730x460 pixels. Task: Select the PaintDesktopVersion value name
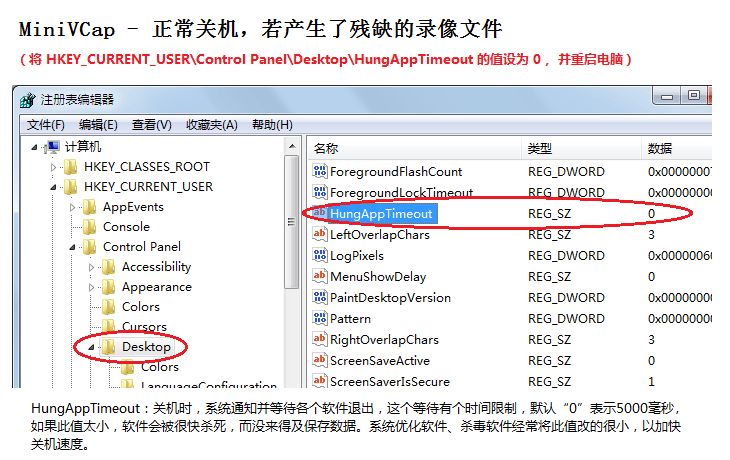point(390,298)
